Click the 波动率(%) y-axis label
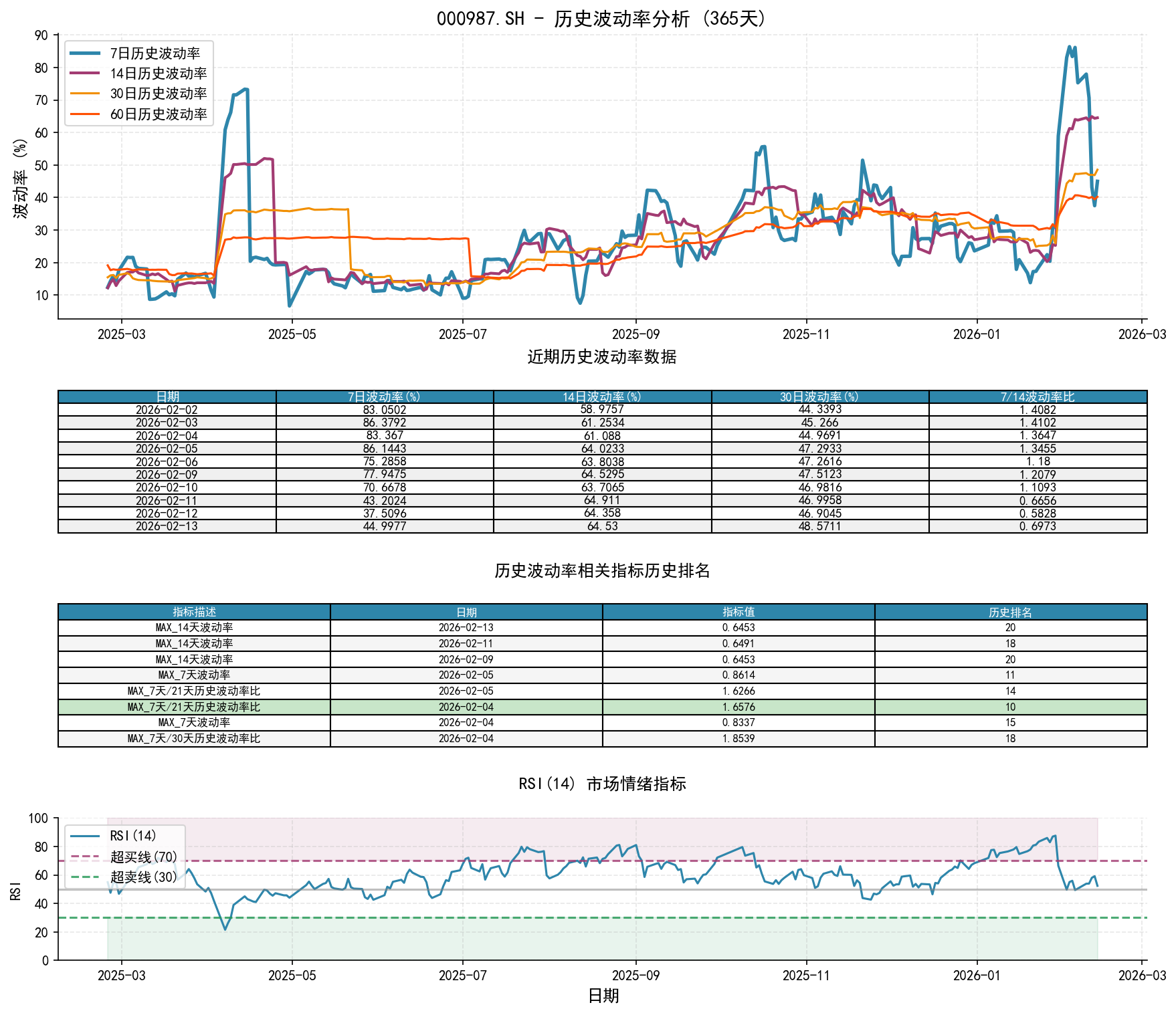The width and height of the screenshot is (1176, 1013). 19,178
